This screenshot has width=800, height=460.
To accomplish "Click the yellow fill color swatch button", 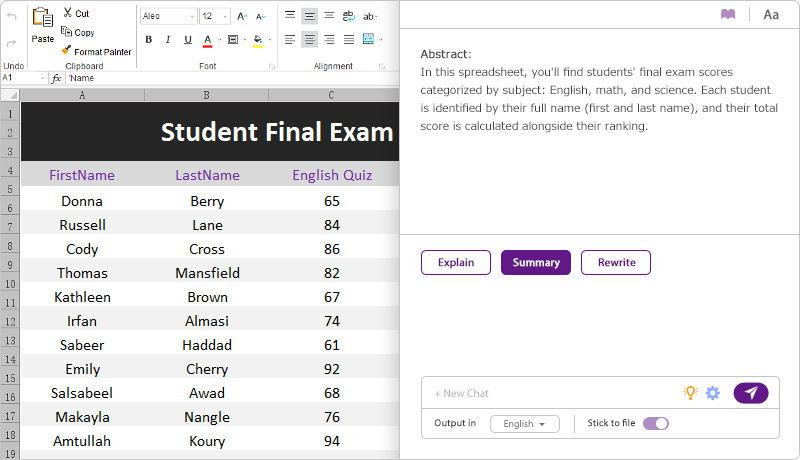I will [257, 40].
